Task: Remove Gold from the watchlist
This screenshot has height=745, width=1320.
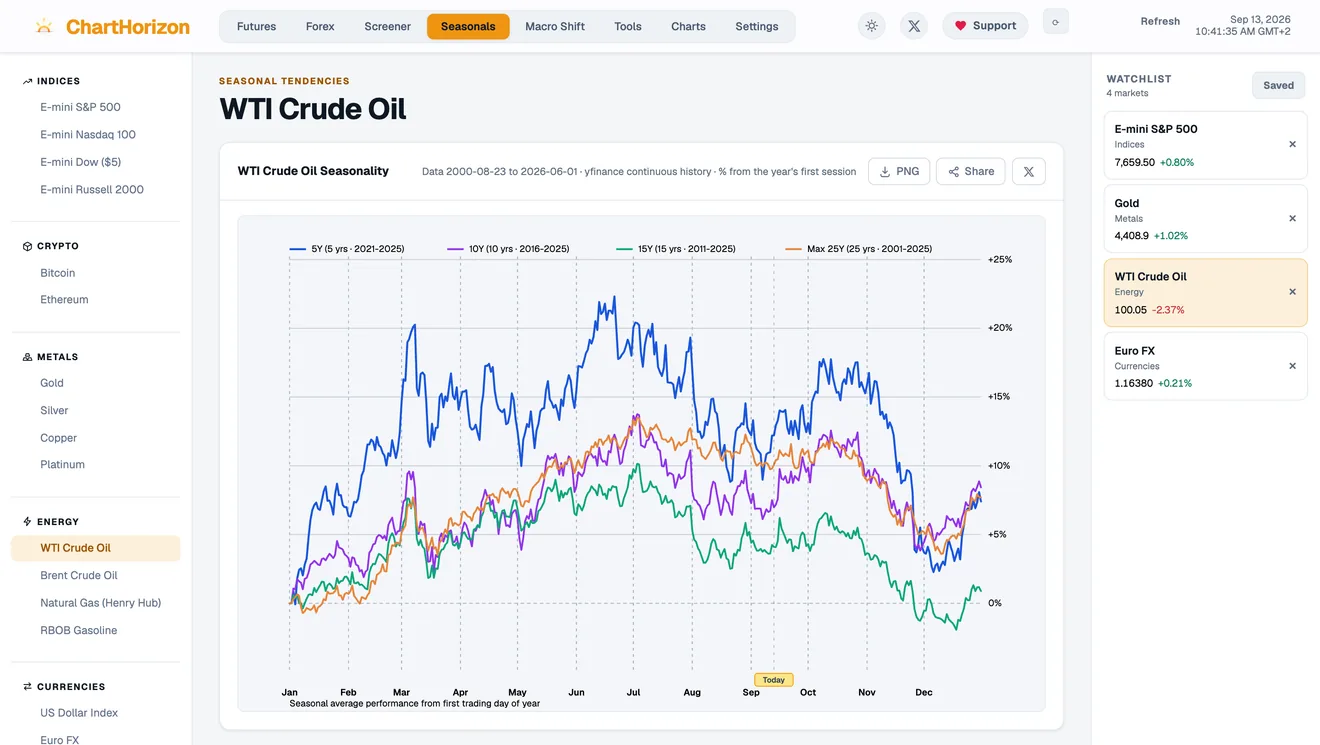Action: [1292, 218]
